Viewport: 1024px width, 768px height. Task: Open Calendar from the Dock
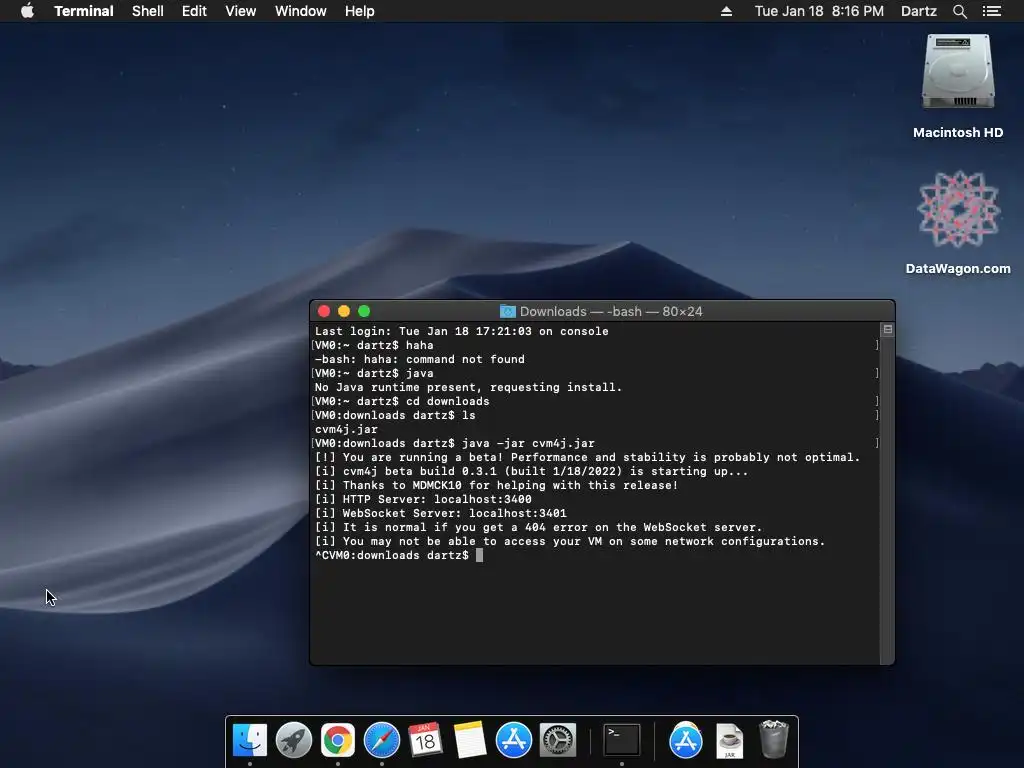425,740
